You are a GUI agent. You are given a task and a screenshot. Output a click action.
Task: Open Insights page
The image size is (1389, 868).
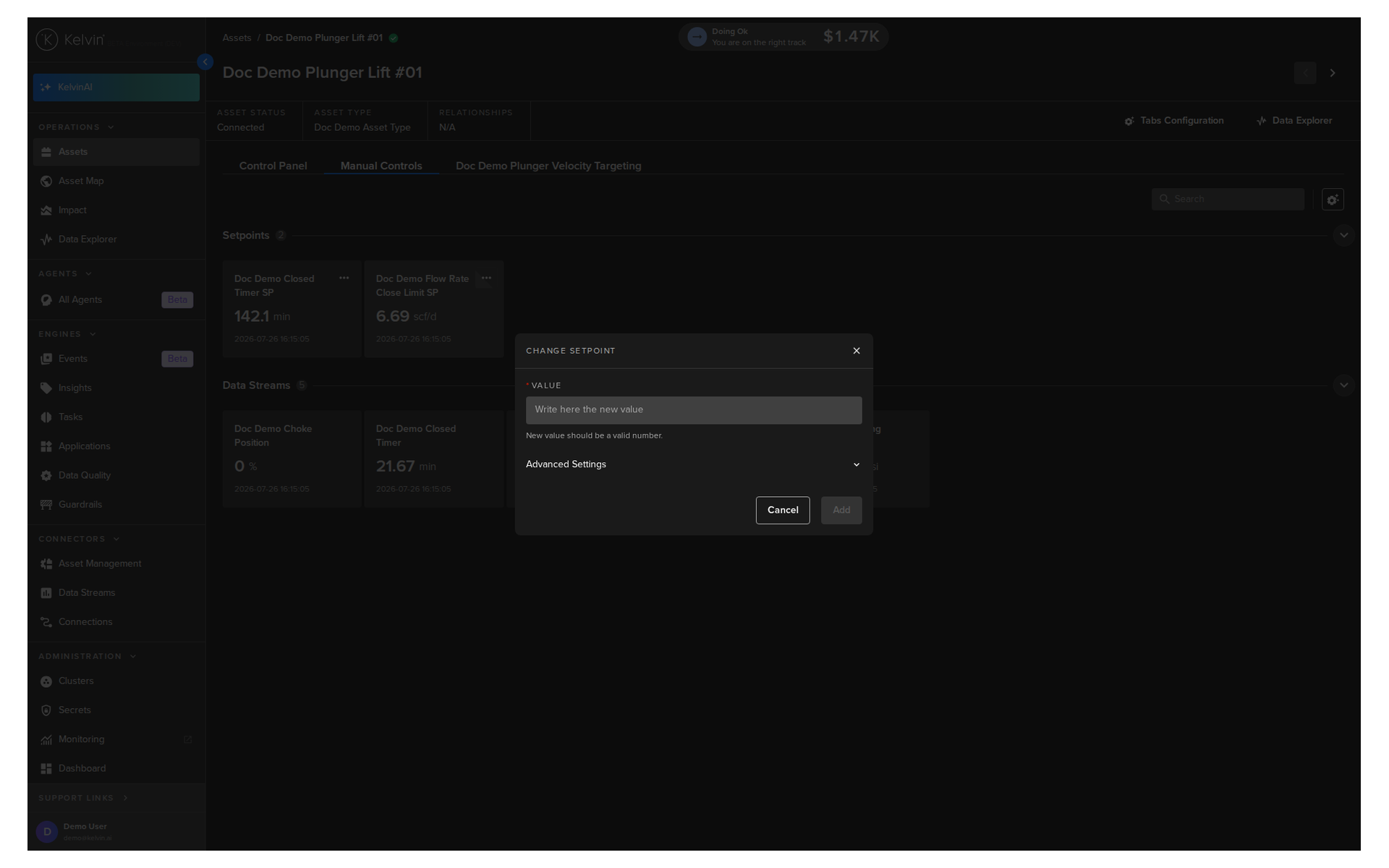(116, 388)
